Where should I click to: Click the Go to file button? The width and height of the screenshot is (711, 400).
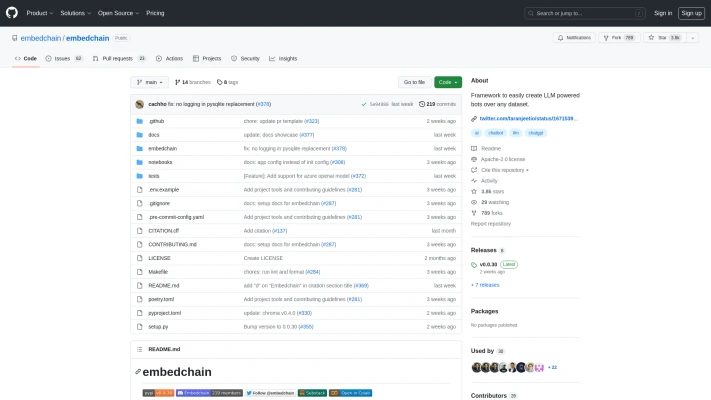coord(414,82)
